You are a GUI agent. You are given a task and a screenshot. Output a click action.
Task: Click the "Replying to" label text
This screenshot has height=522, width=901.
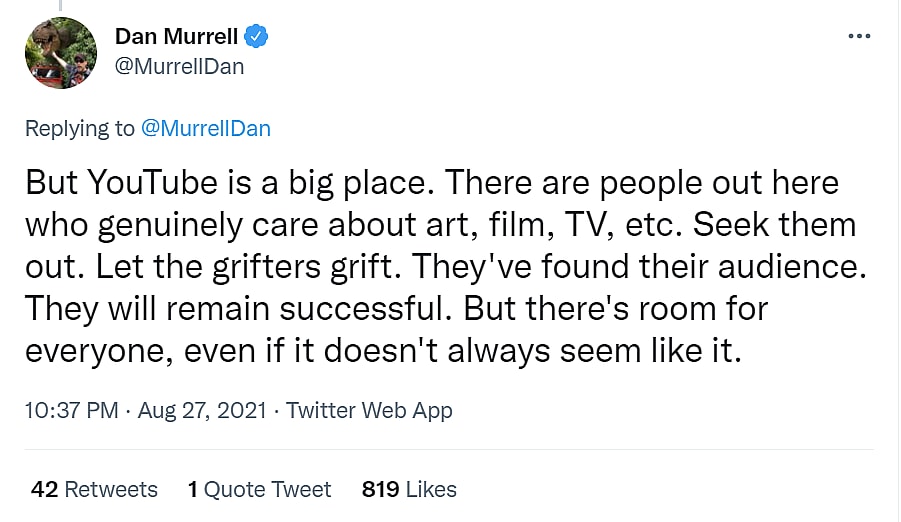click(x=79, y=128)
